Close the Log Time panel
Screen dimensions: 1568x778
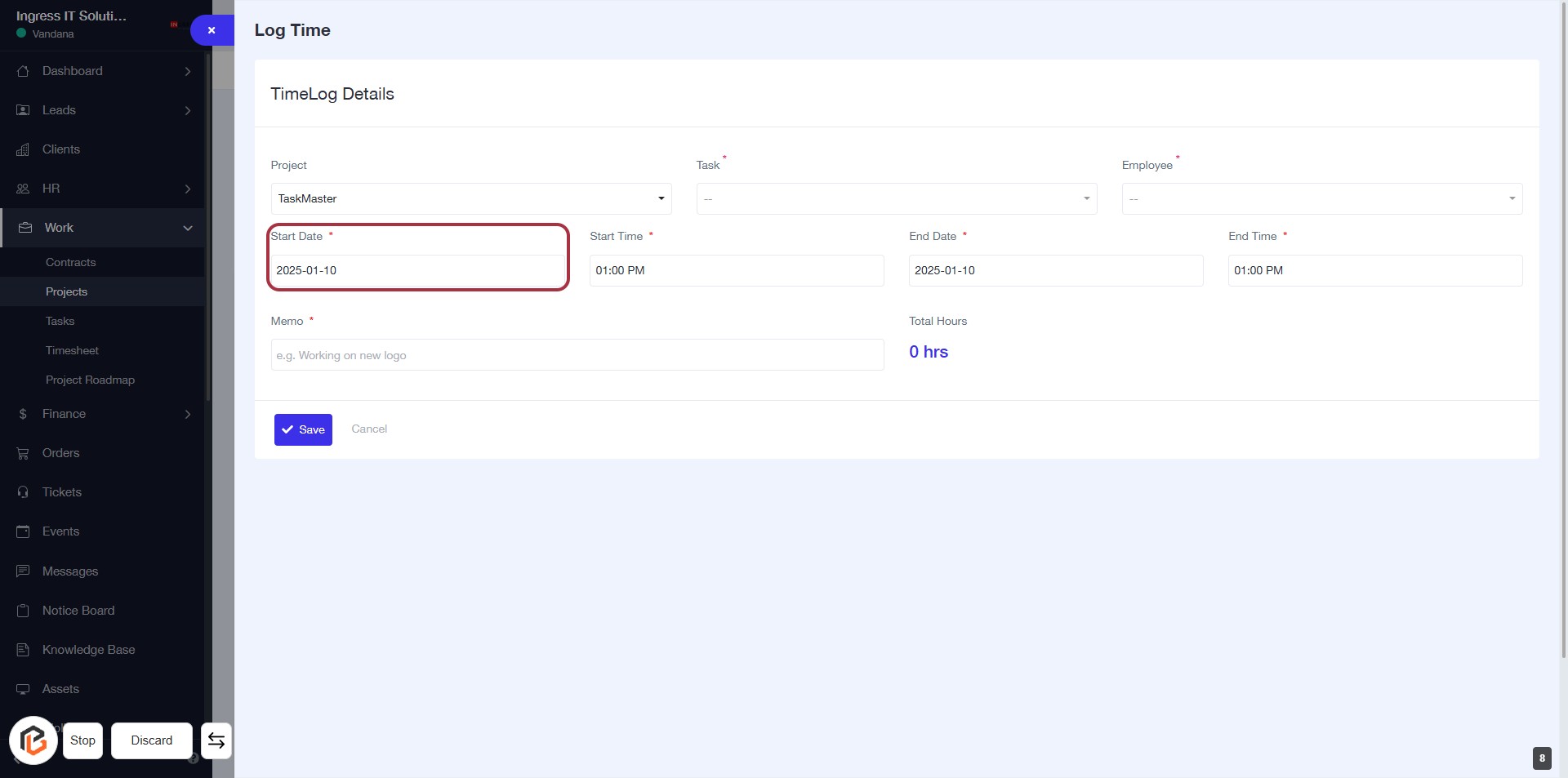212,30
